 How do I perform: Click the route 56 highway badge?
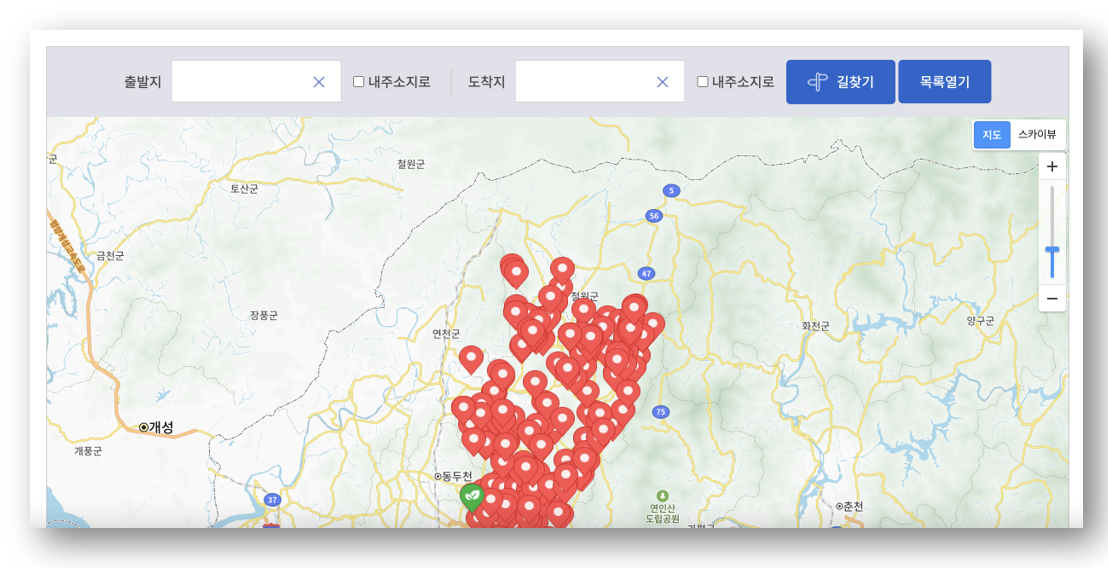coord(654,216)
